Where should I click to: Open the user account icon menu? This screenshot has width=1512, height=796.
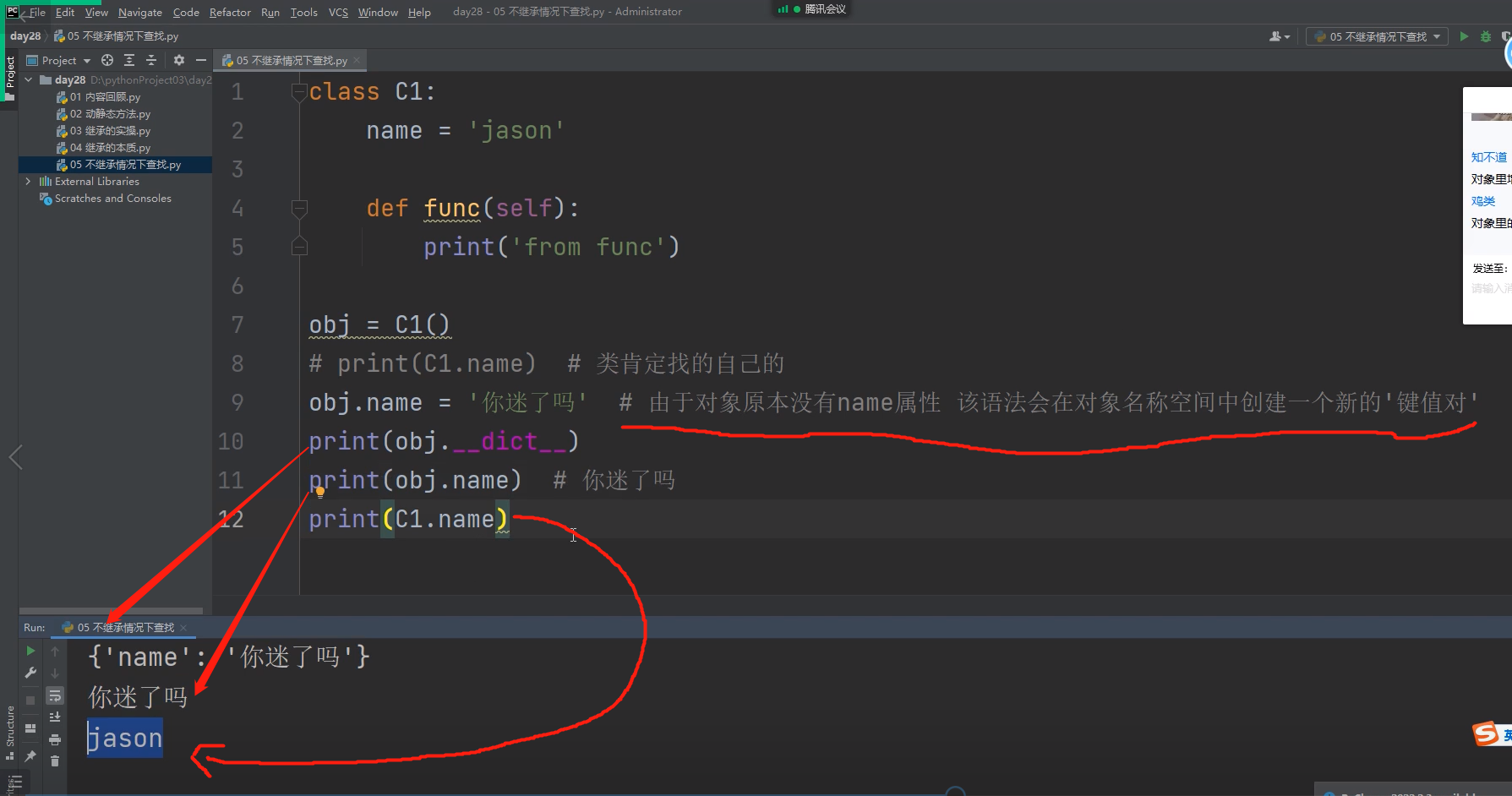click(1280, 36)
